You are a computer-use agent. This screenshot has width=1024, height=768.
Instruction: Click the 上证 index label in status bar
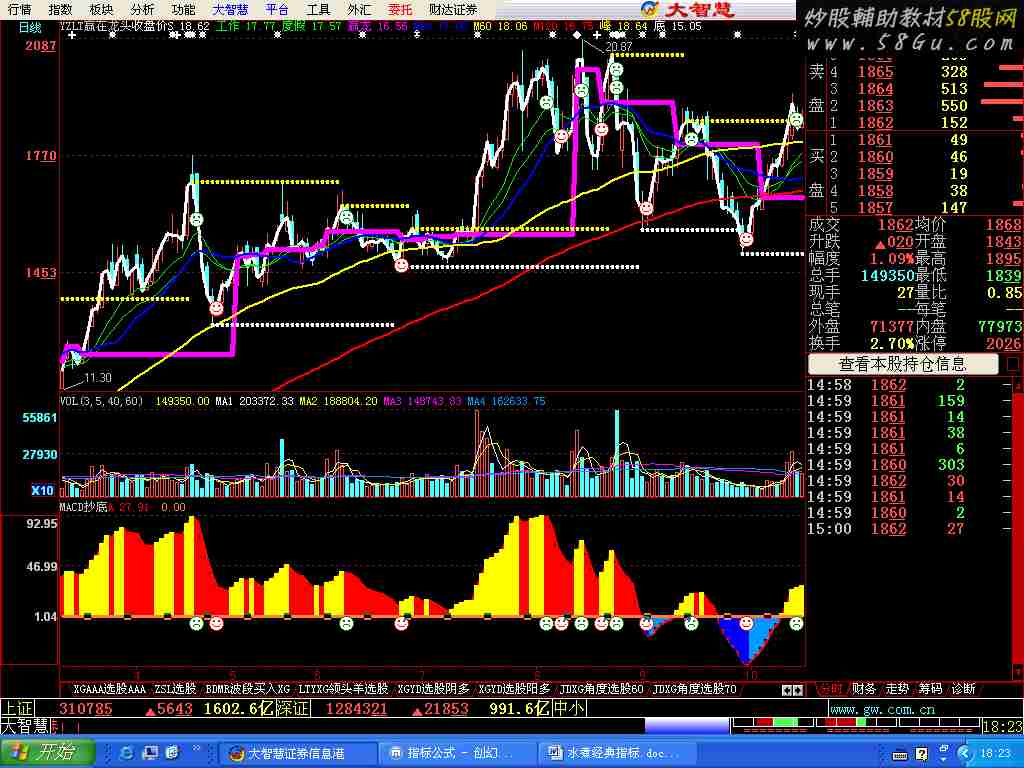click(x=17, y=708)
